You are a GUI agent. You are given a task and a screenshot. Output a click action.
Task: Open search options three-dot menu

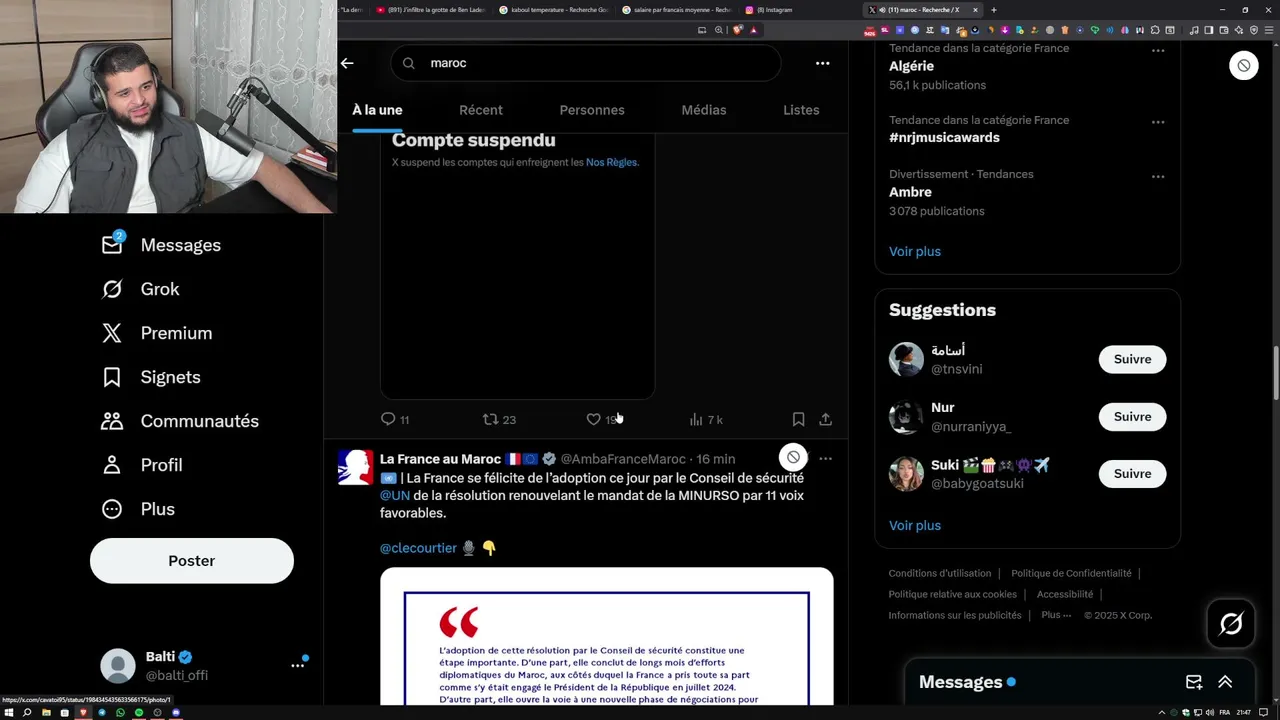click(x=822, y=63)
